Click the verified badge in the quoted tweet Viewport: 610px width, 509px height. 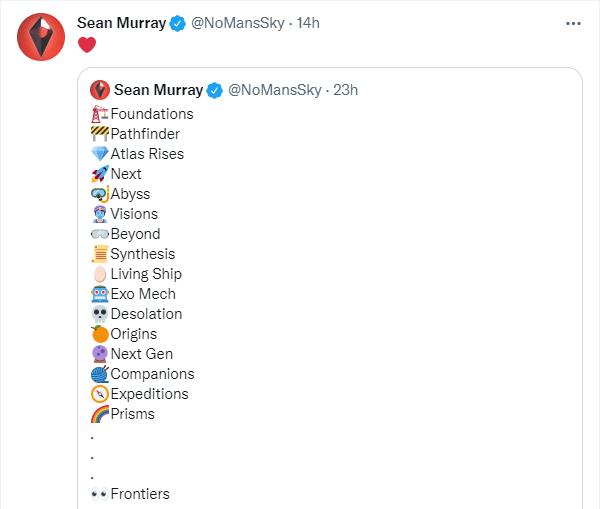(x=215, y=90)
